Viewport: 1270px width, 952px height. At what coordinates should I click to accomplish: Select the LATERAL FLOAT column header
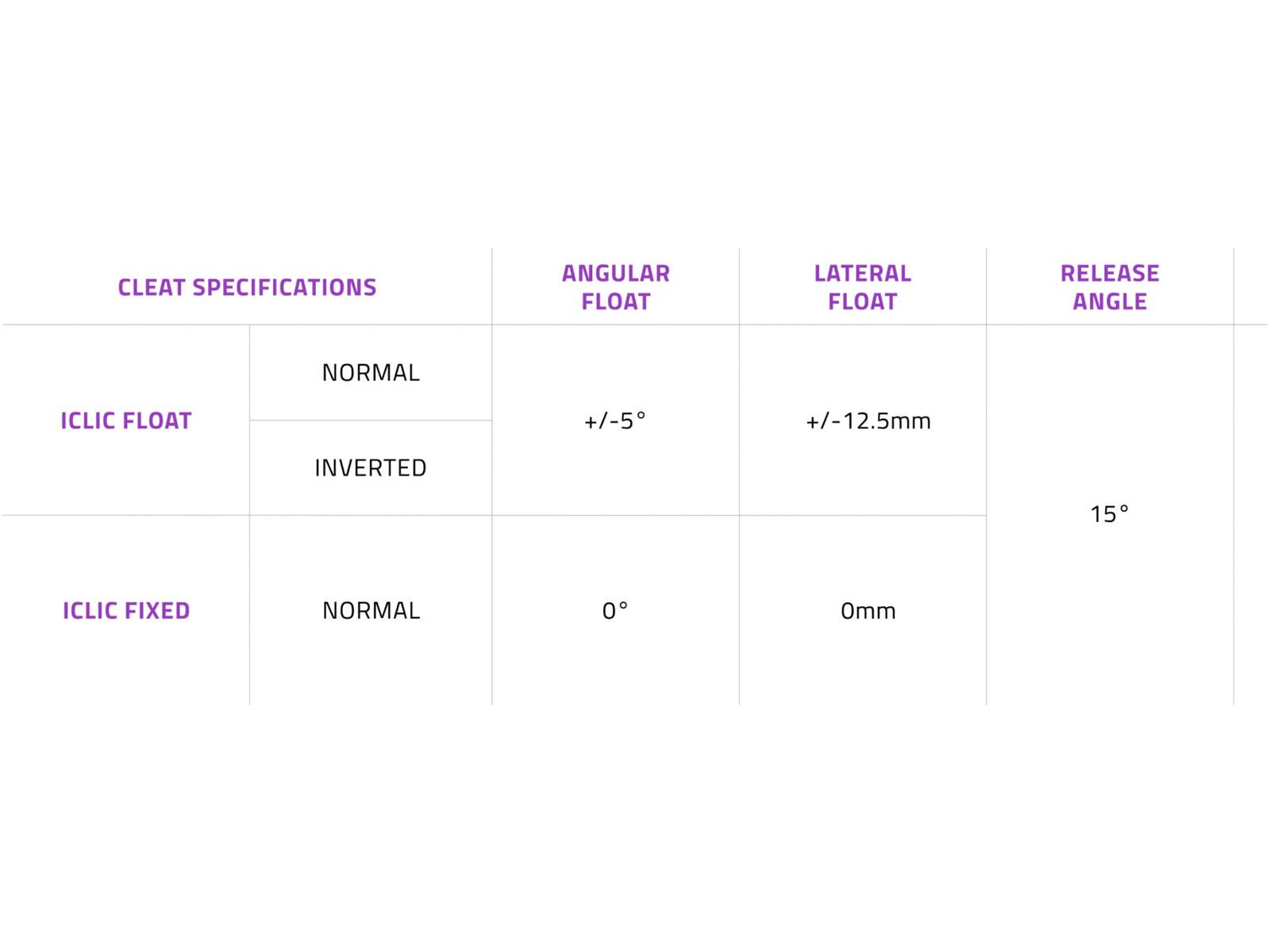(863, 287)
